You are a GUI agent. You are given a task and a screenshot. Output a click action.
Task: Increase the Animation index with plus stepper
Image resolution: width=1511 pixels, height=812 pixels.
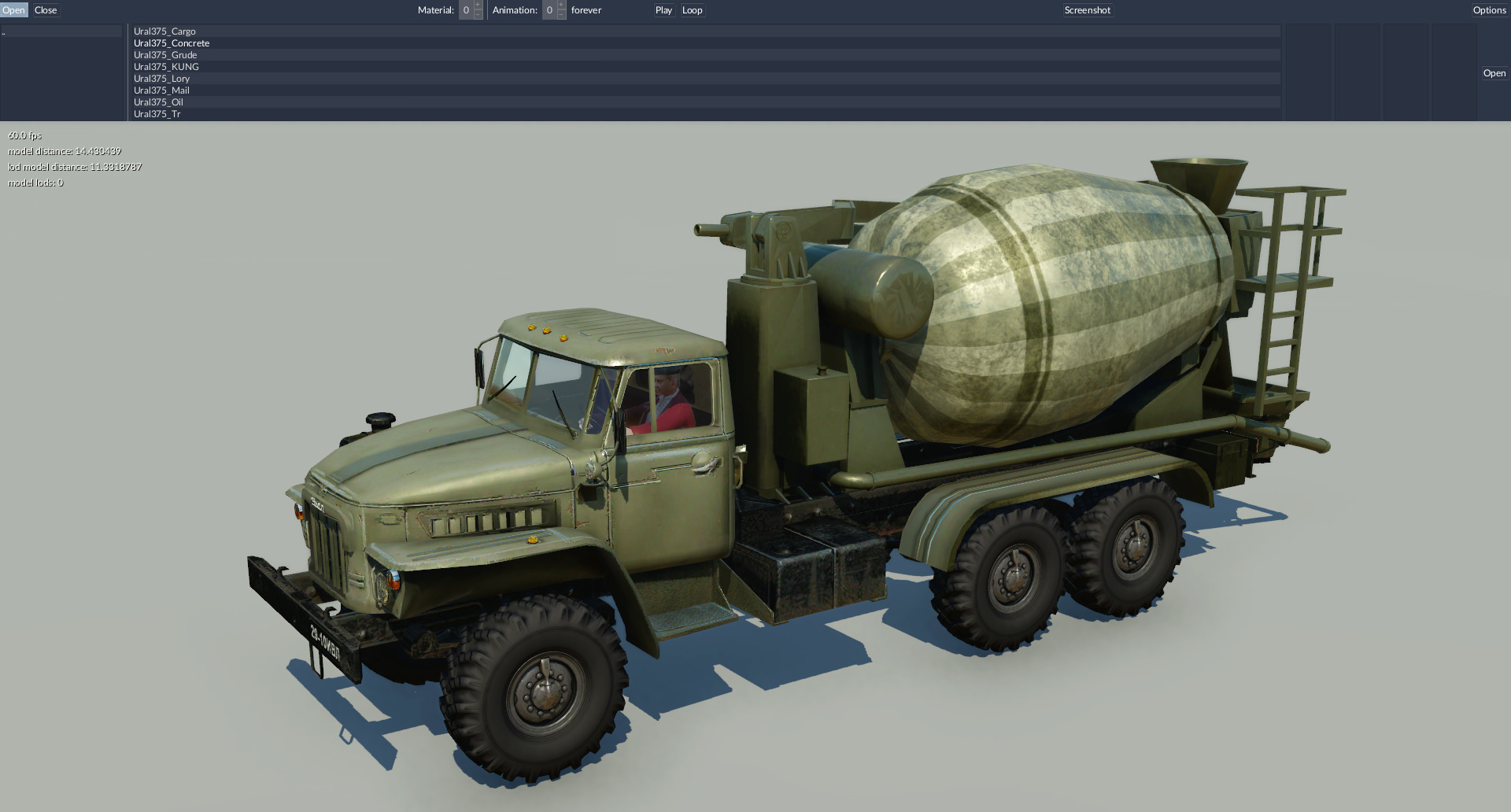[561, 6]
